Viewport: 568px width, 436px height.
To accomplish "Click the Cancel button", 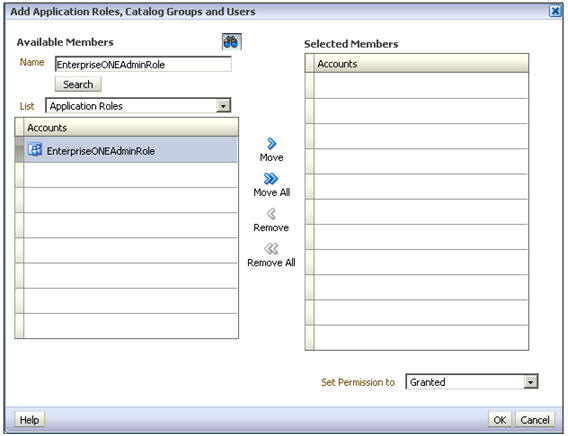I will [535, 420].
